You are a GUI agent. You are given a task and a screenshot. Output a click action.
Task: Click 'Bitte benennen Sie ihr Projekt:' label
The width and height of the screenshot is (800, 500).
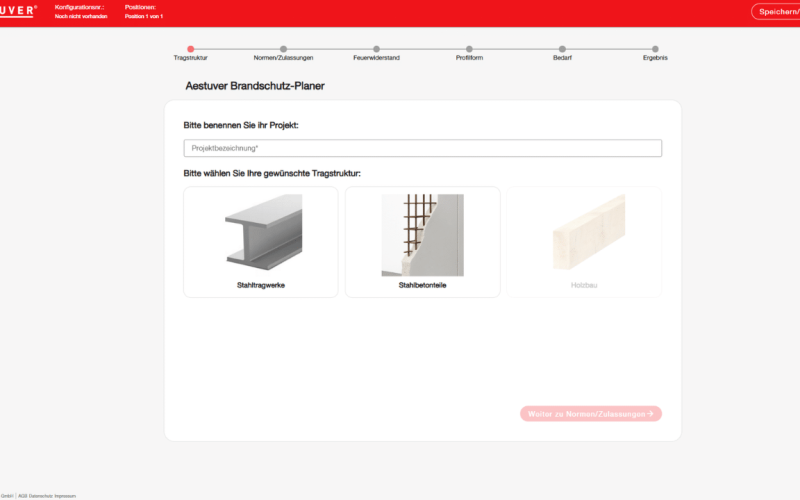(241, 125)
